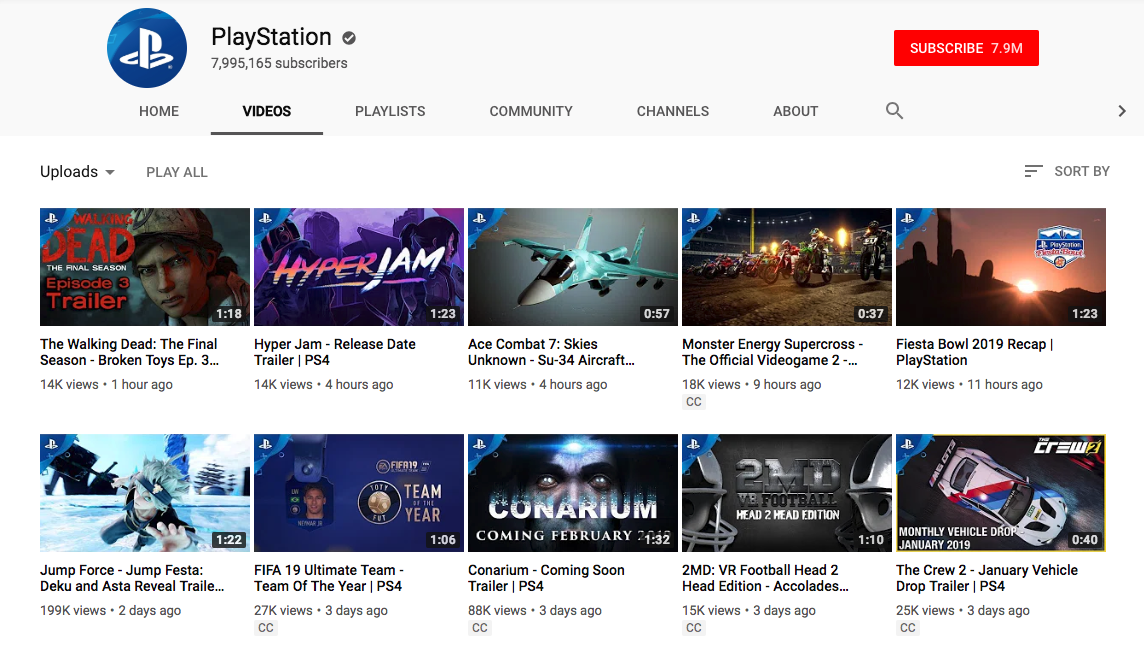The width and height of the screenshot is (1144, 656).
Task: Click title 'Jump Force - Jump Festa: Deku and Asta'
Action: click(132, 578)
